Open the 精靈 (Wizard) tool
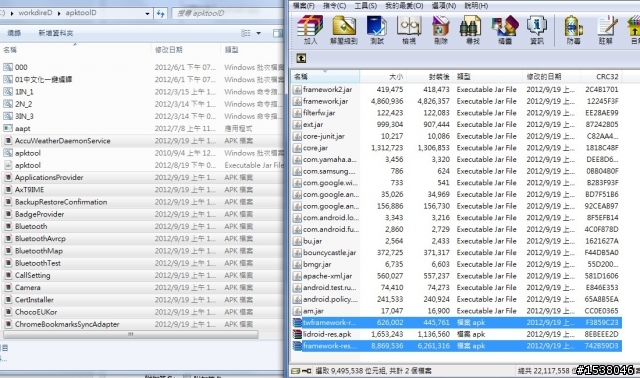The image size is (640, 378). 505,29
